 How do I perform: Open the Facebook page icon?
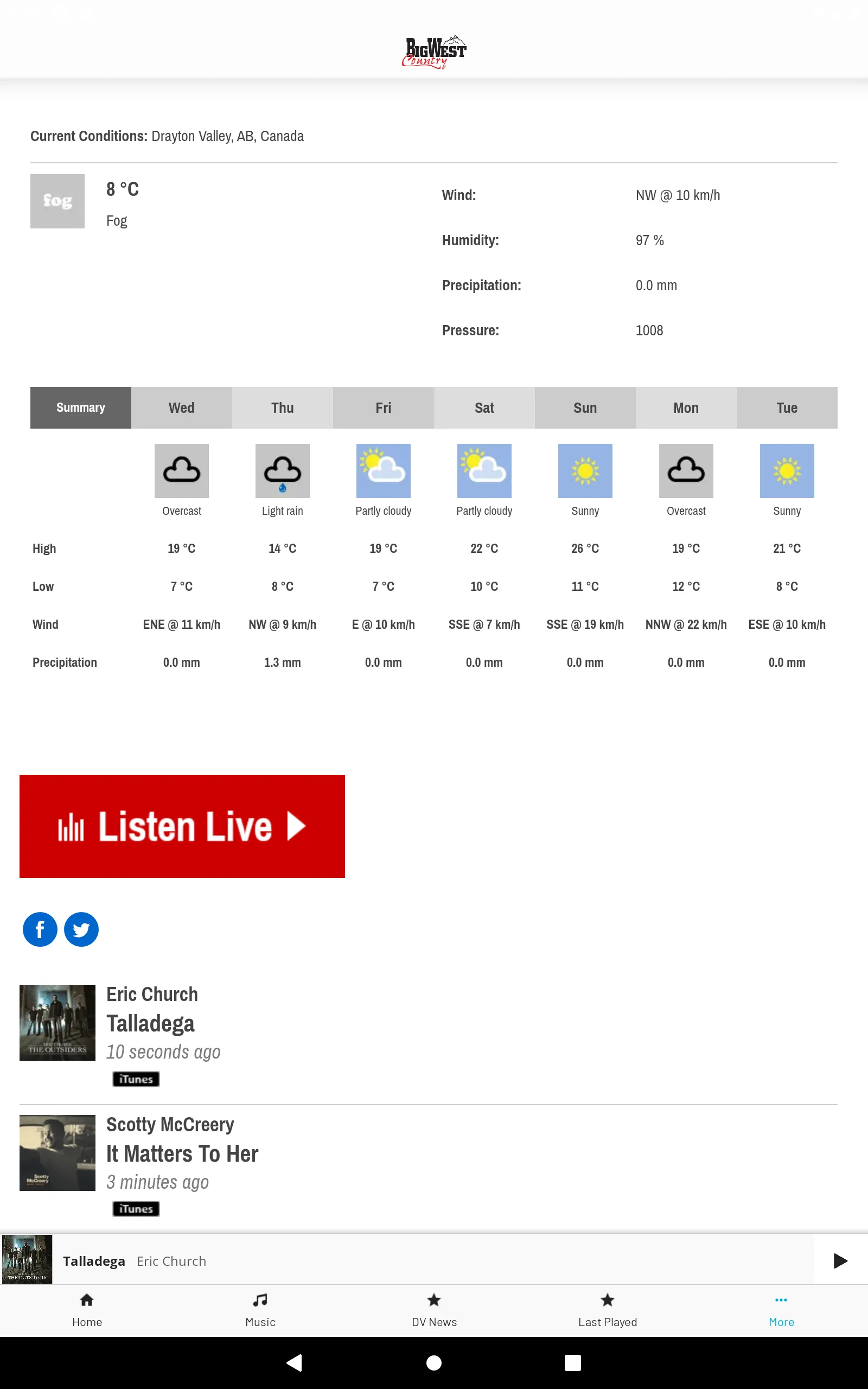click(40, 929)
